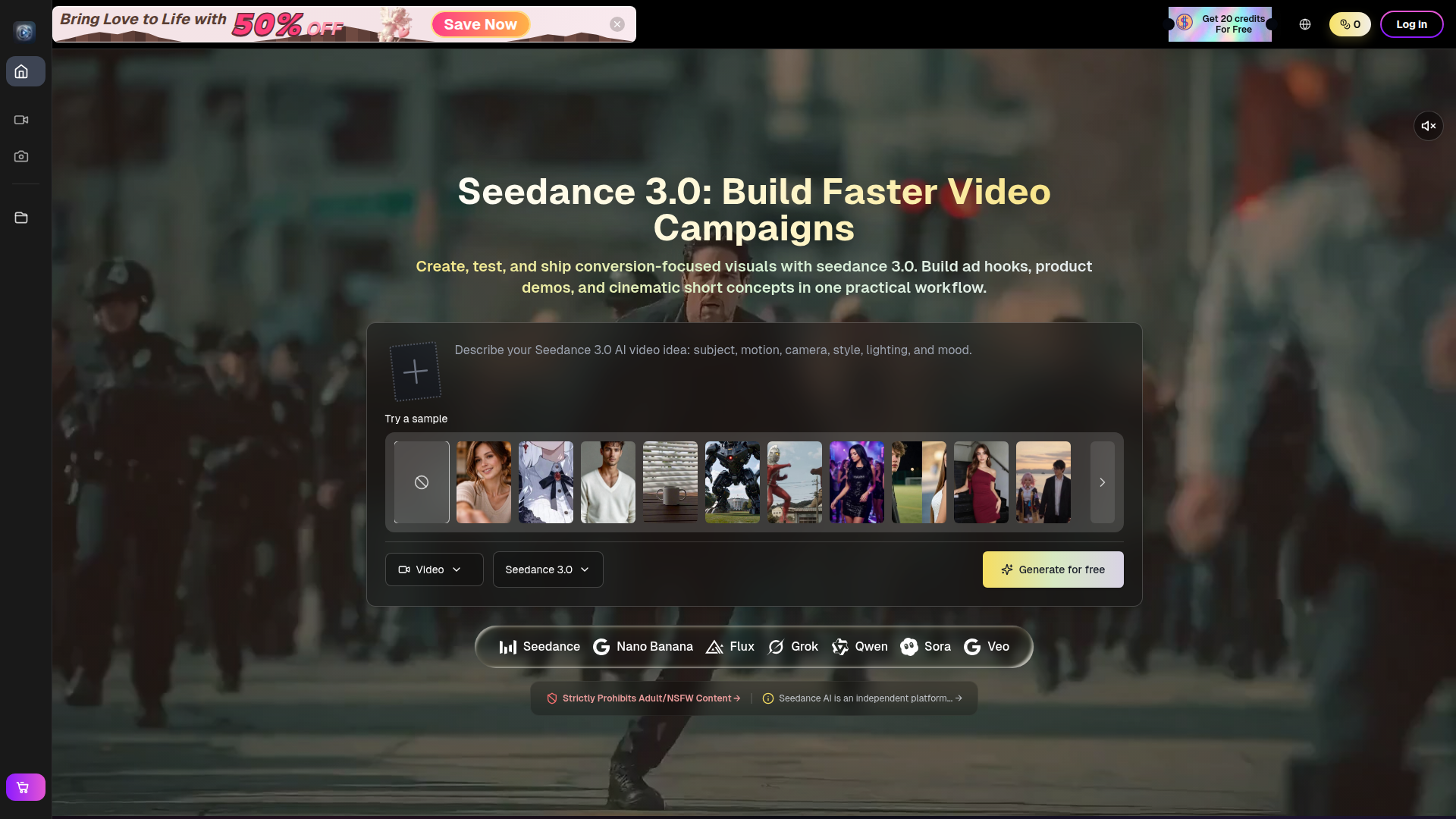Screen dimensions: 1456x819
Task: Open the photo camera sidebar icon
Action: (x=21, y=156)
